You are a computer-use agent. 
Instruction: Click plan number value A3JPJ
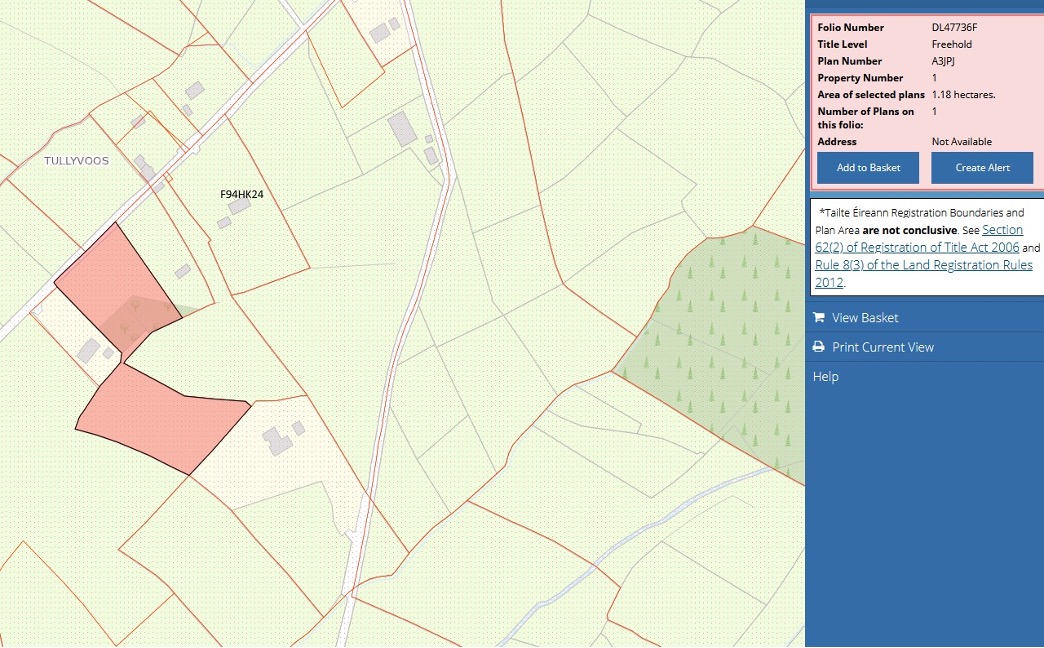943,61
